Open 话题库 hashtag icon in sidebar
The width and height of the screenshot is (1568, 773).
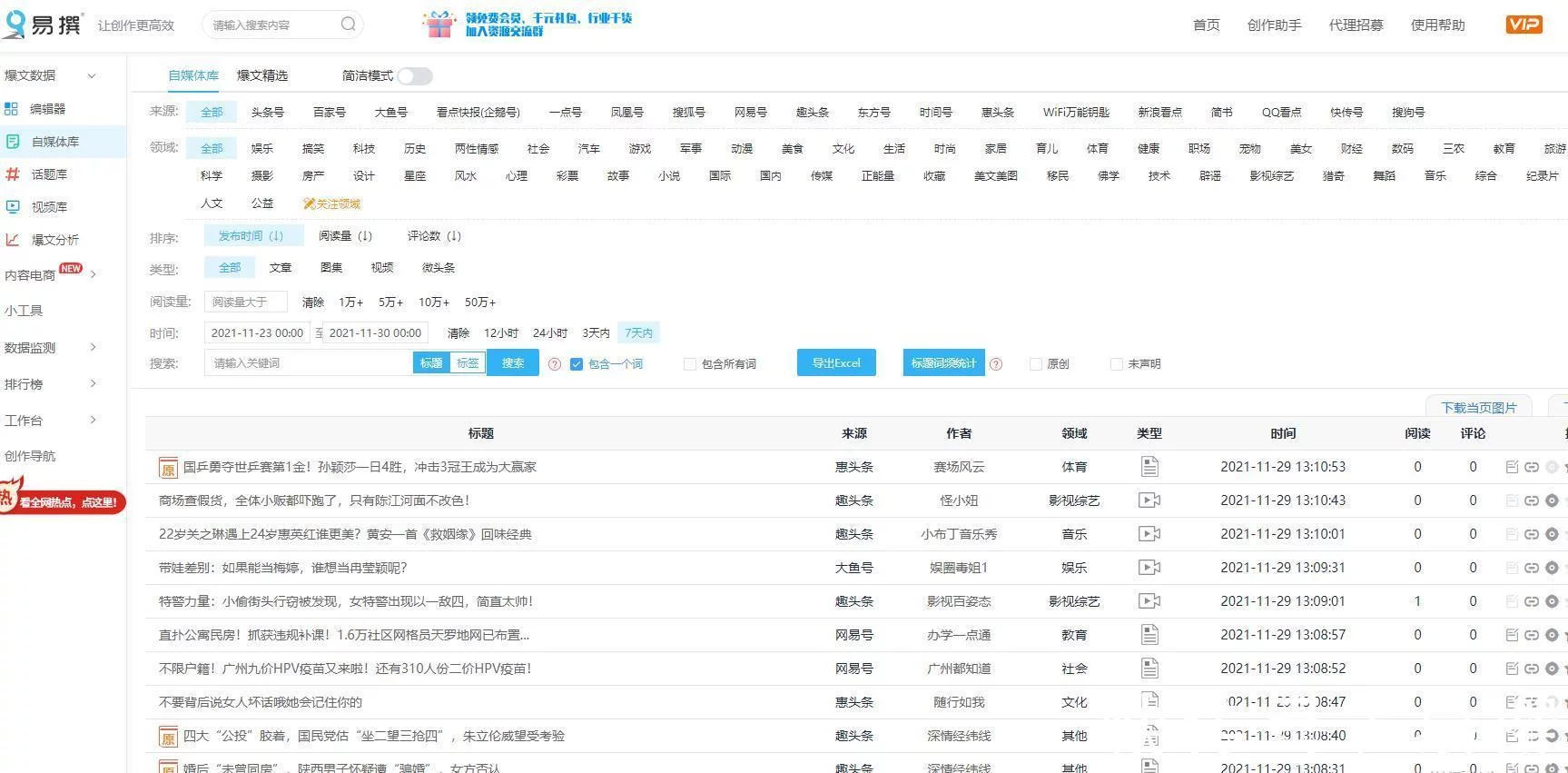coord(13,174)
